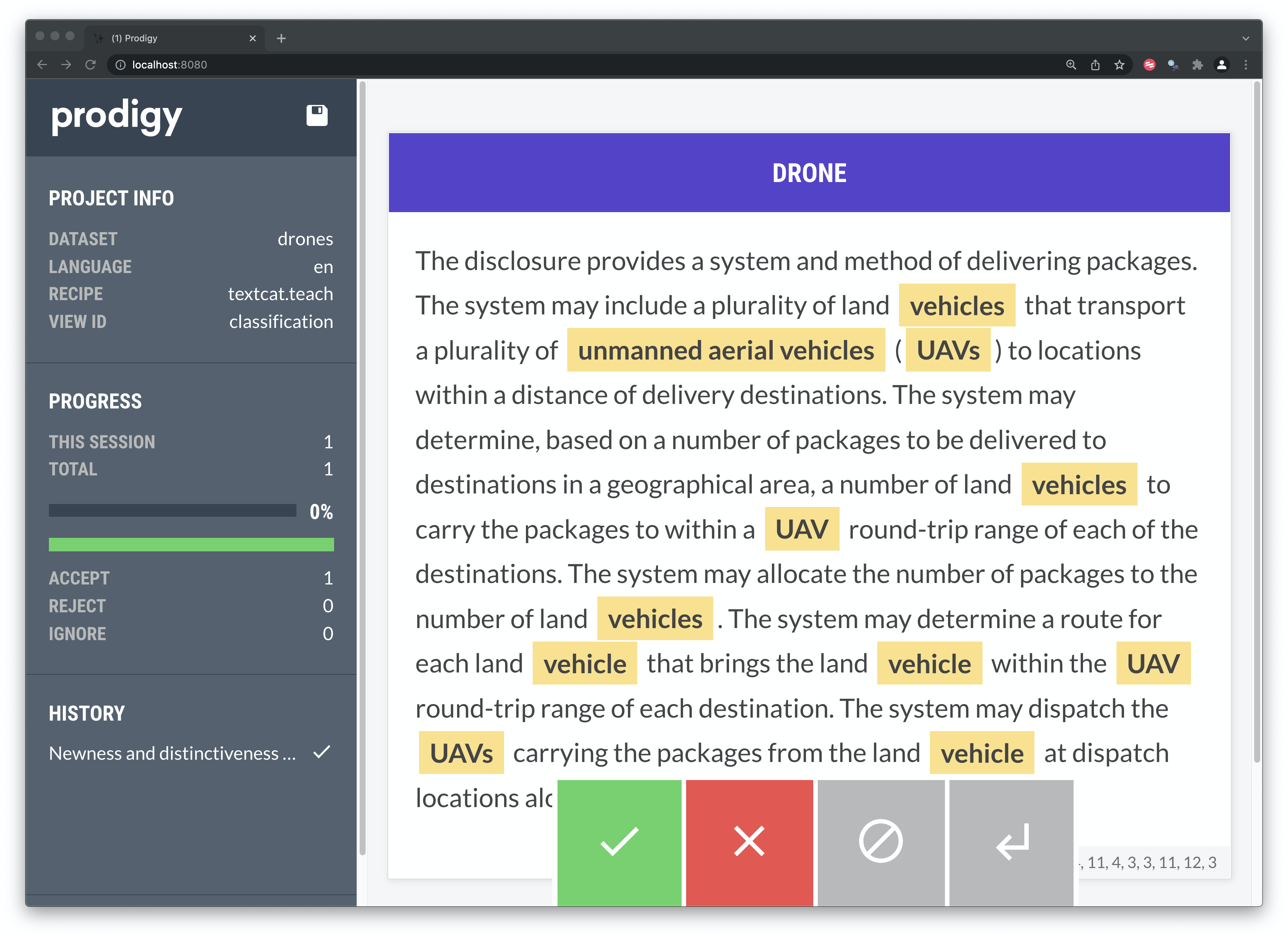Click the save disk icon next to the prodigy logo
The height and width of the screenshot is (938, 1288).
[317, 115]
